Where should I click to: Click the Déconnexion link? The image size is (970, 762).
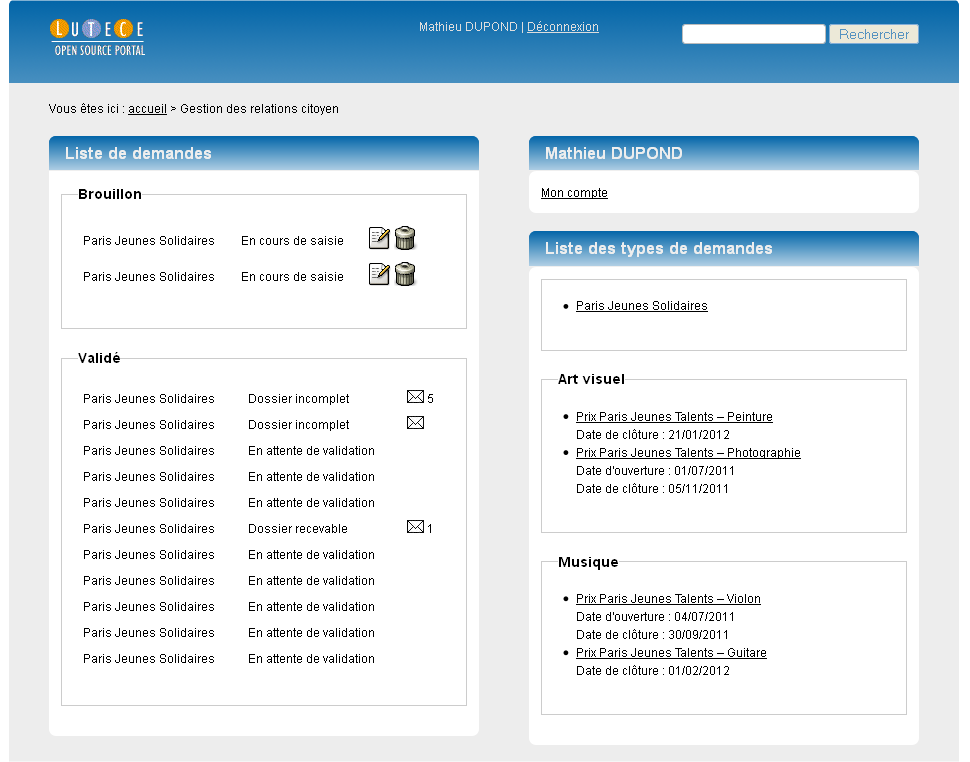[x=562, y=27]
